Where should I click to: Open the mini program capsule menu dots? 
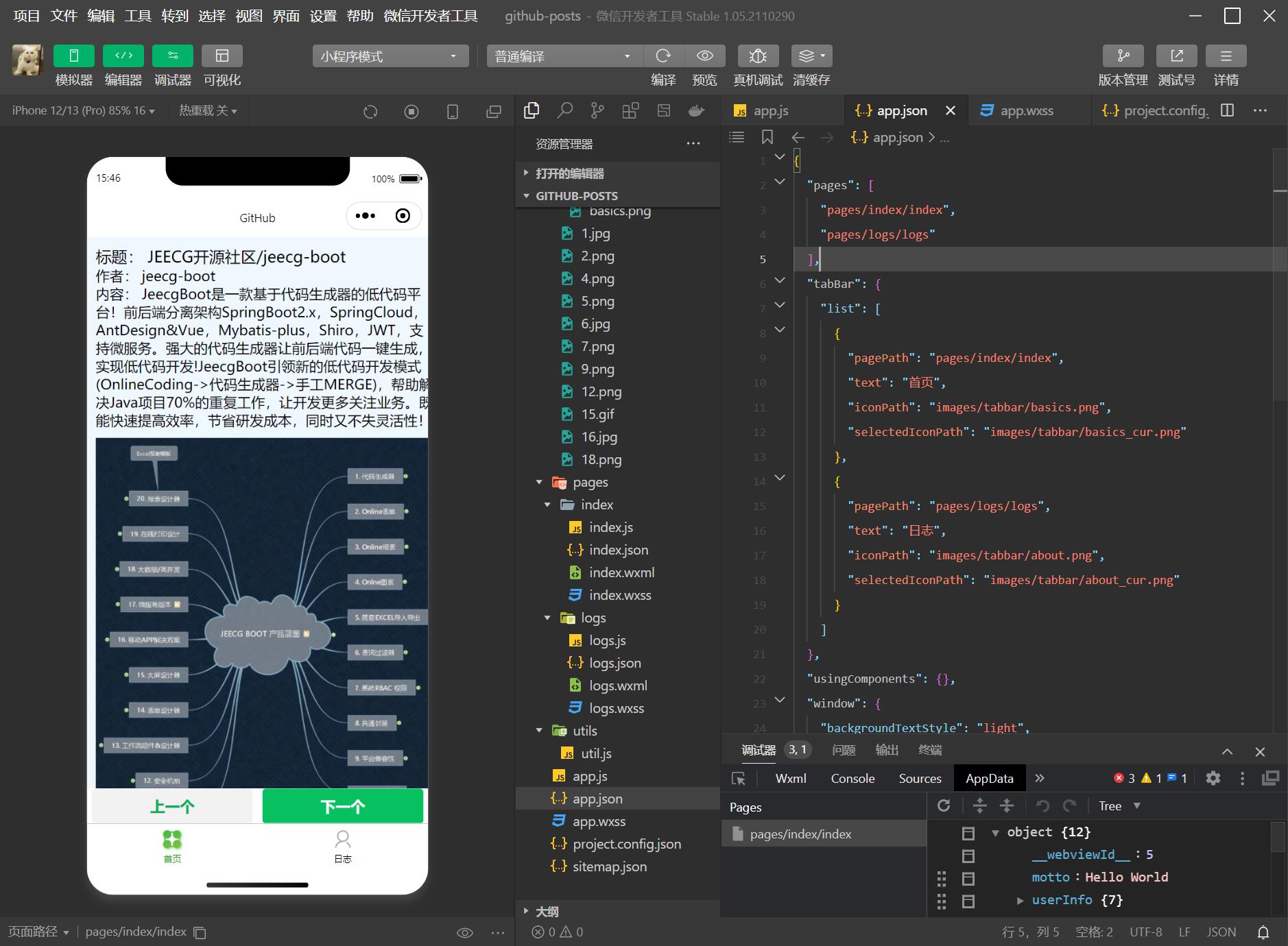click(366, 216)
